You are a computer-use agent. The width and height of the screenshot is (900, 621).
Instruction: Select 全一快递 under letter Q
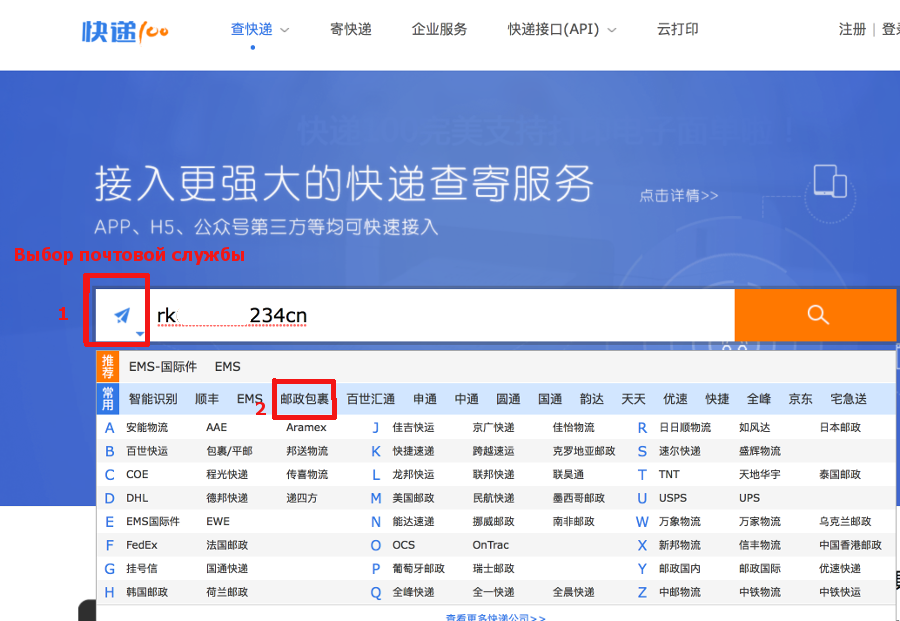click(494, 592)
